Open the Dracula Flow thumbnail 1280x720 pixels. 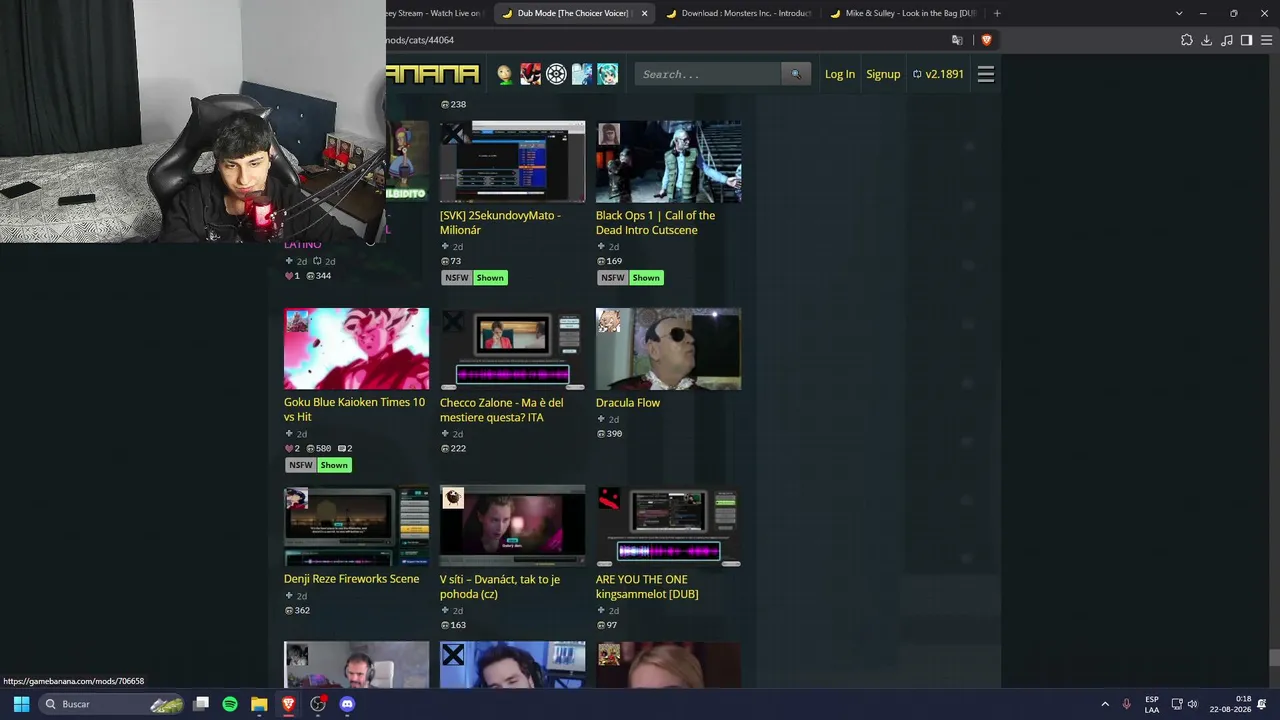tap(669, 349)
